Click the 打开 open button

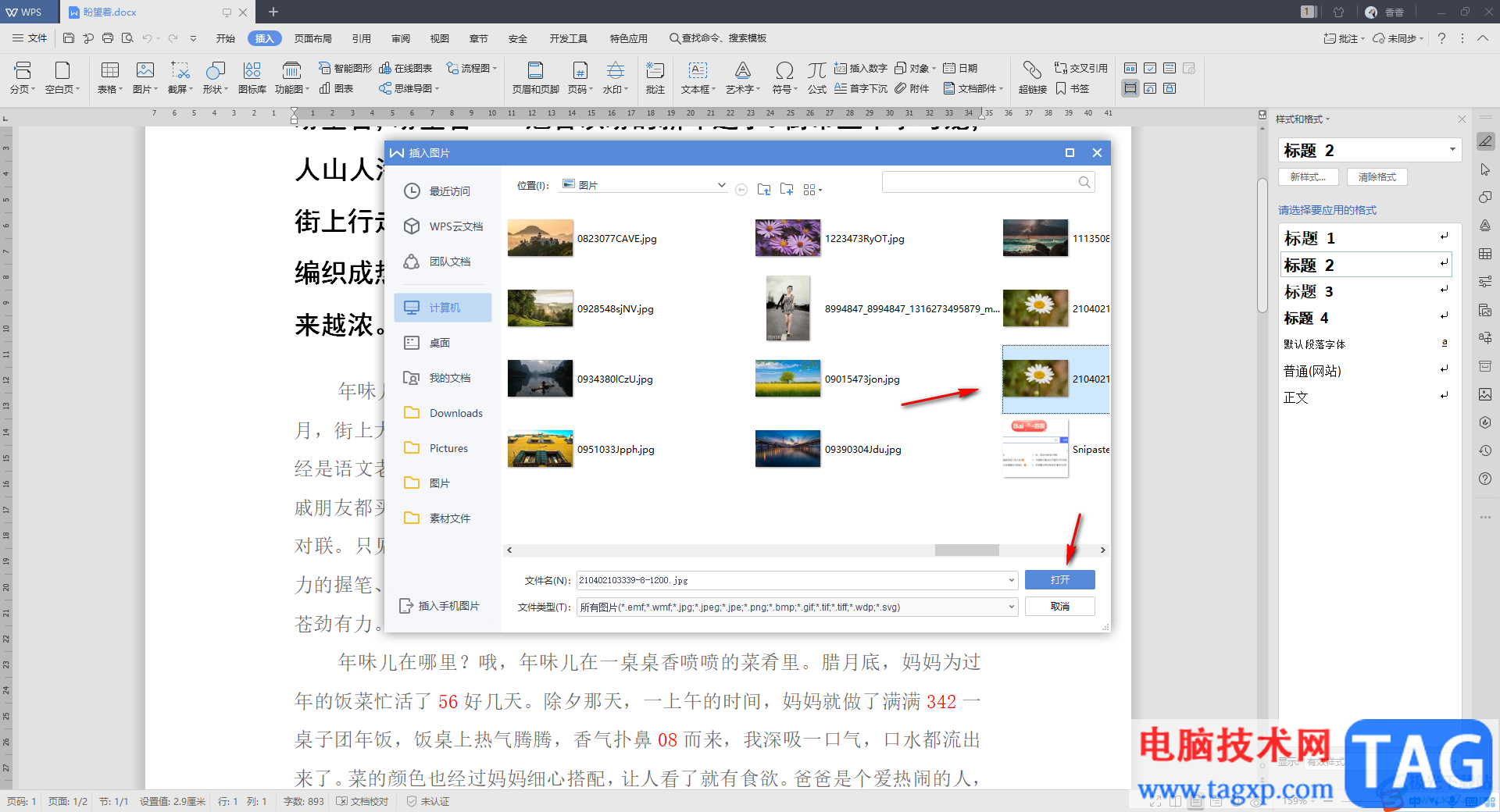pos(1060,579)
